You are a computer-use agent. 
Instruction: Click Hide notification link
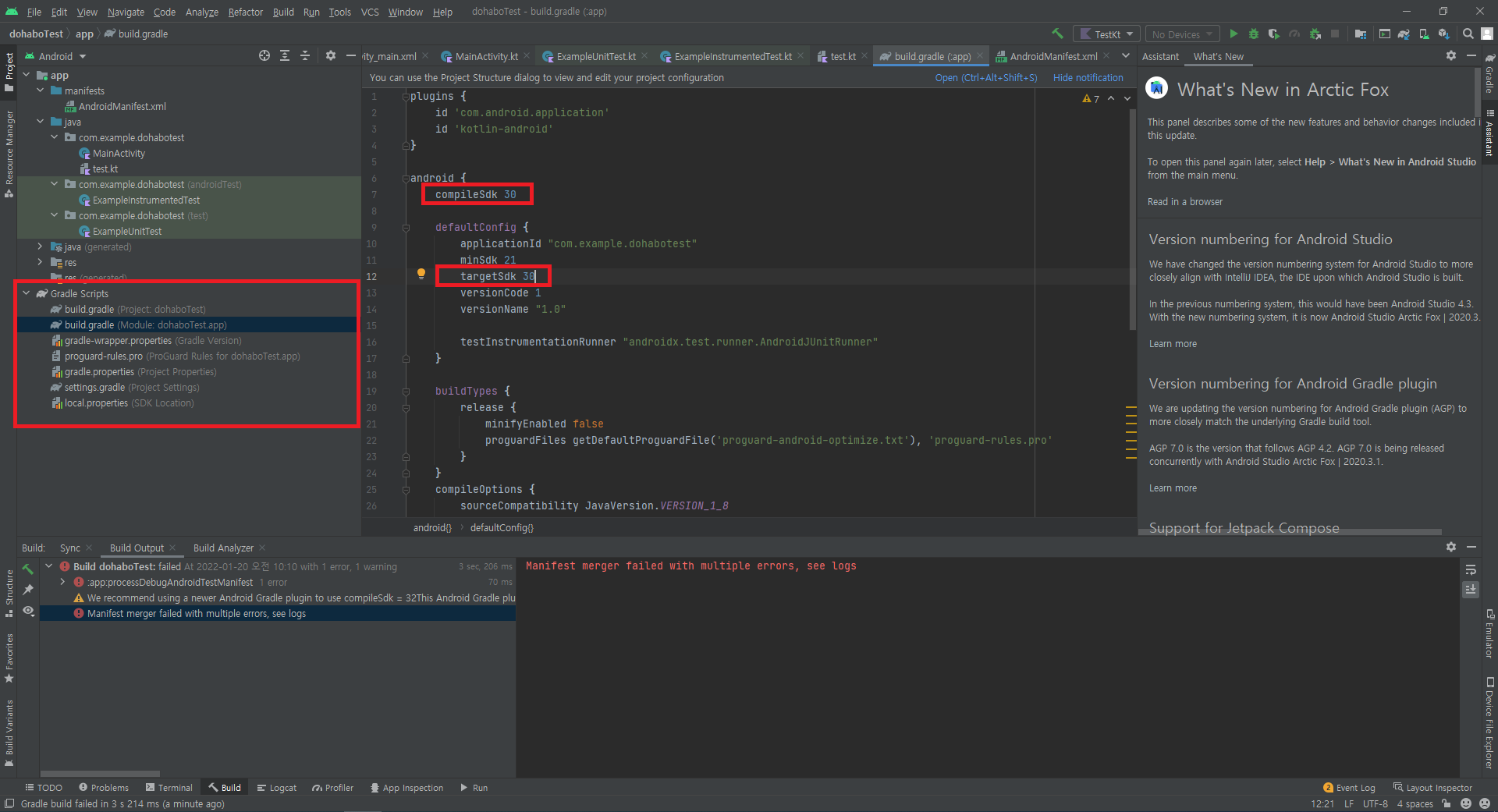point(1088,77)
